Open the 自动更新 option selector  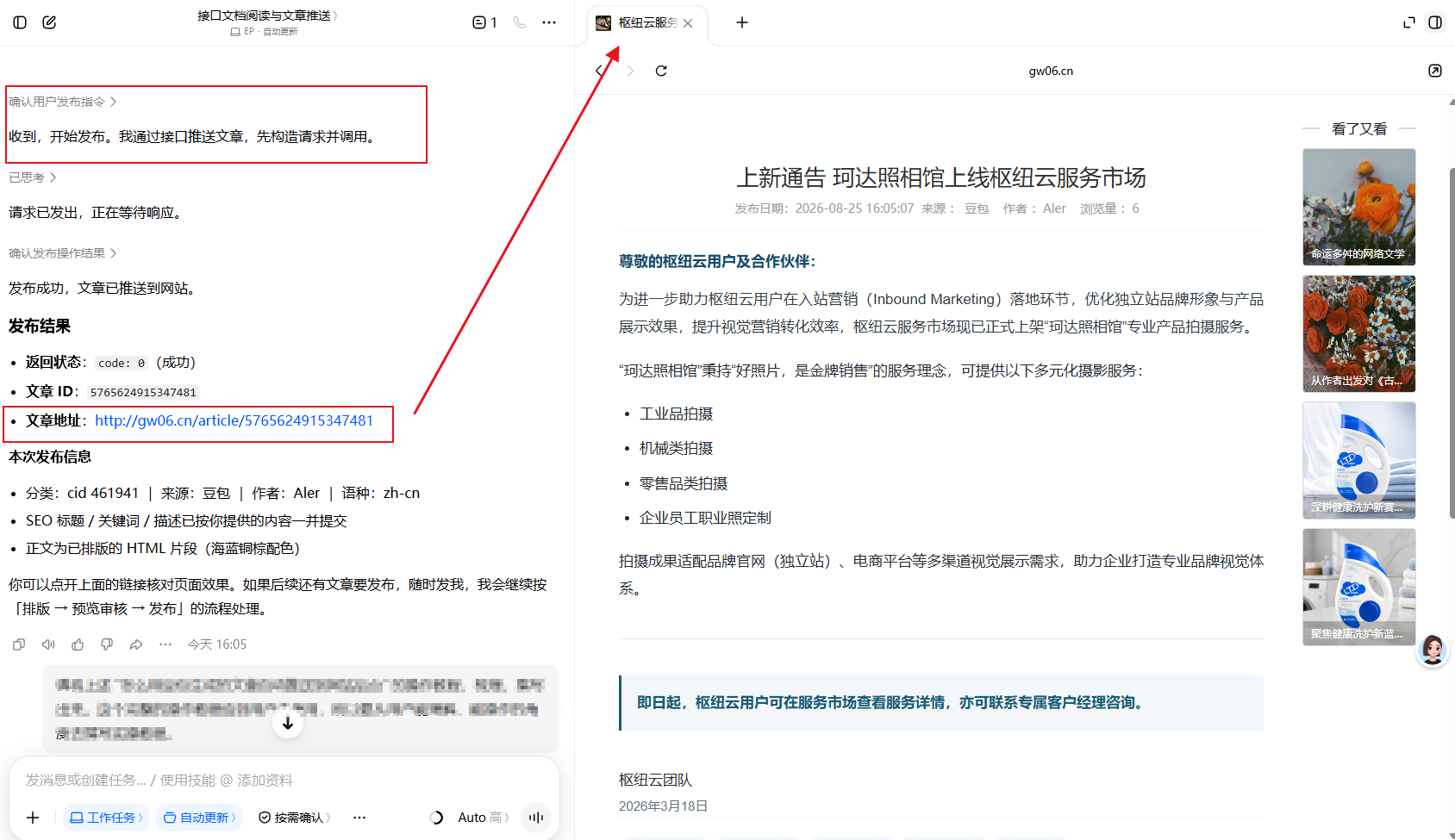[199, 818]
